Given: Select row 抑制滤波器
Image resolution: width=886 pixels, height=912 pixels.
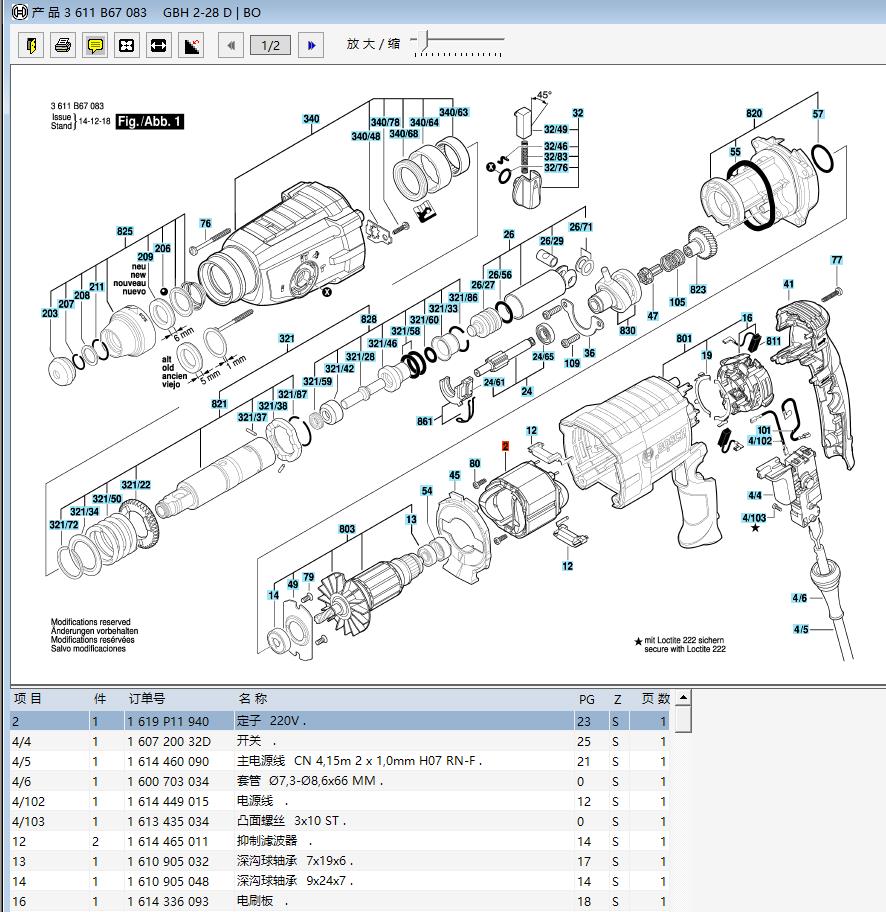Looking at the screenshot, I should point(340,841).
